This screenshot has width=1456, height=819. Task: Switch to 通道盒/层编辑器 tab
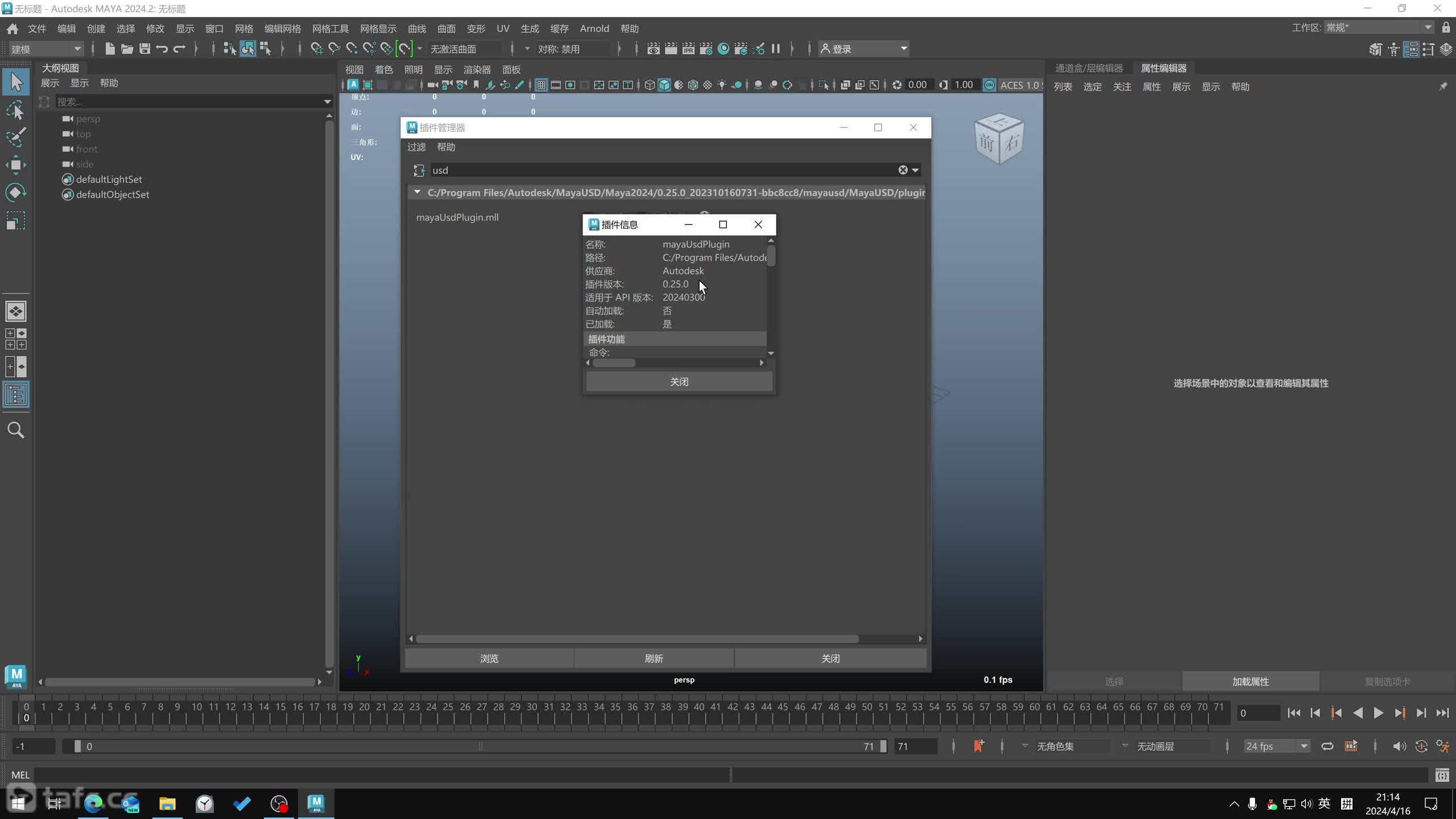click(x=1089, y=68)
